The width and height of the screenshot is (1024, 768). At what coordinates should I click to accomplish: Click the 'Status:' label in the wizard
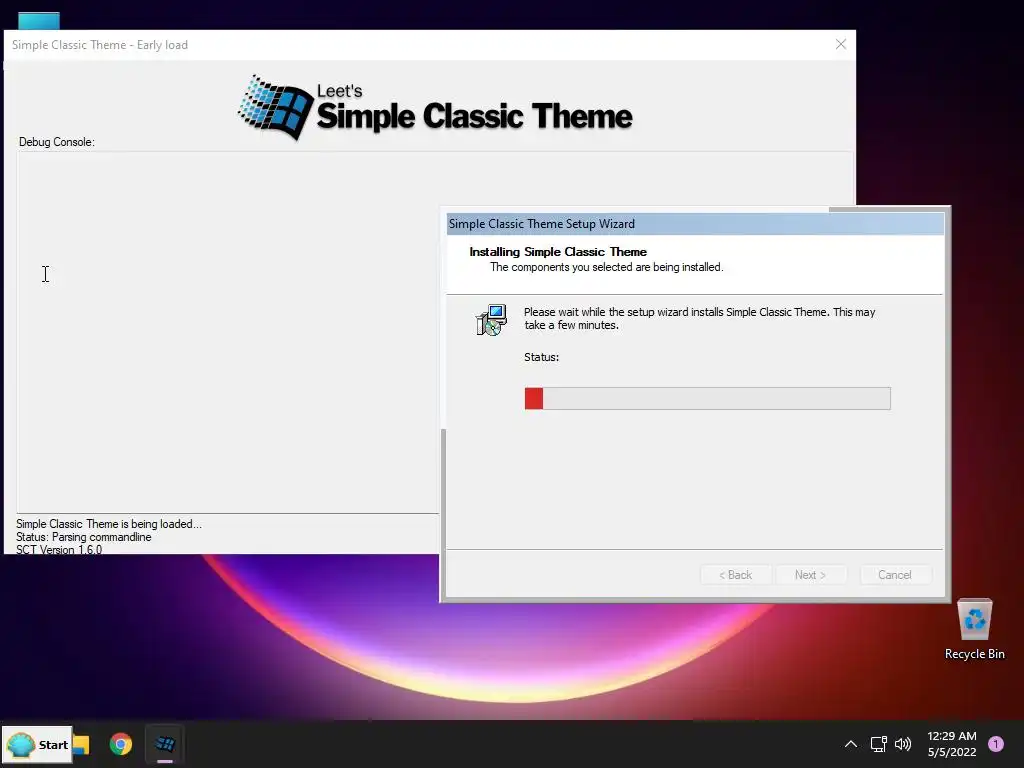[x=541, y=357]
